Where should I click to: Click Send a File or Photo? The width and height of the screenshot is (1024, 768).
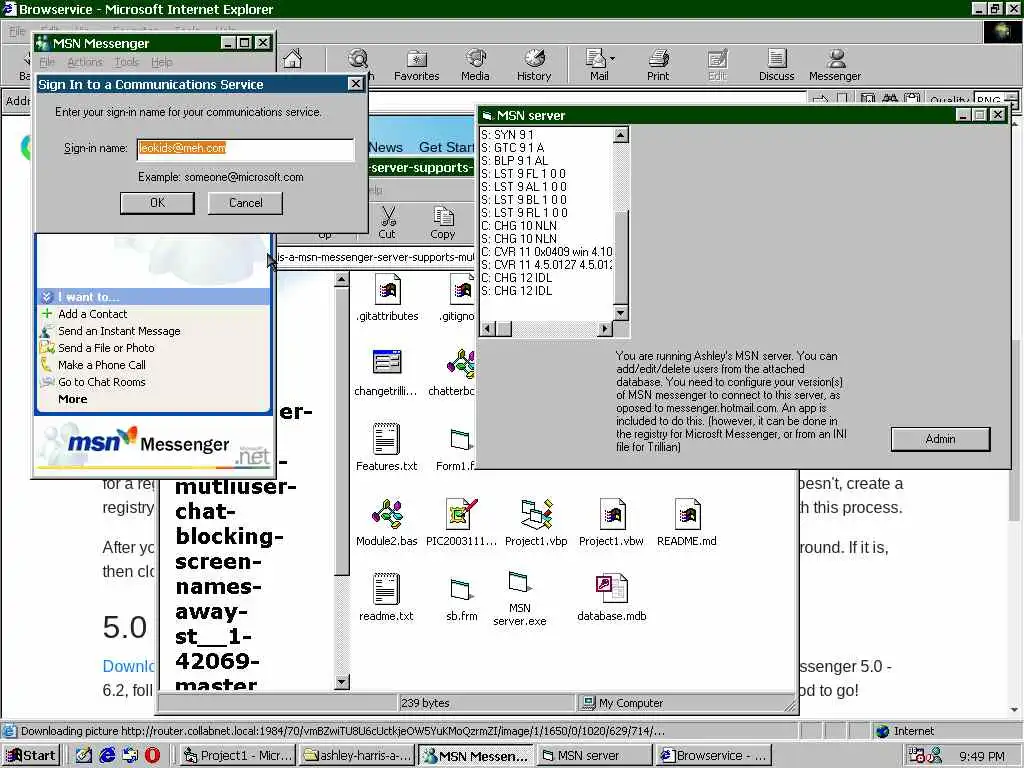pos(106,348)
